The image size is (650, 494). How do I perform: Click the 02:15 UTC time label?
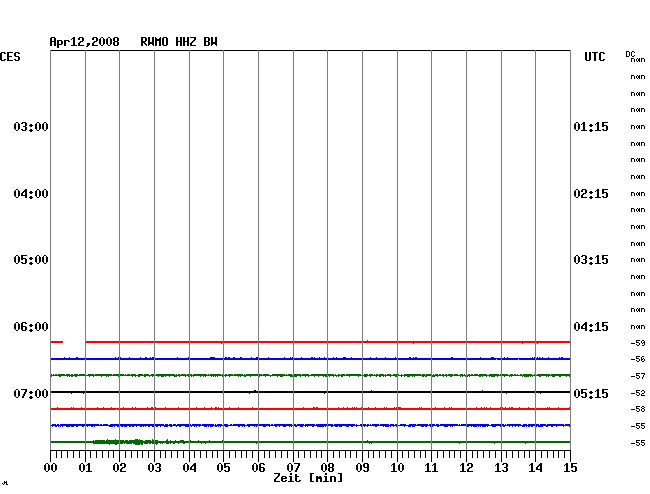[x=591, y=194]
